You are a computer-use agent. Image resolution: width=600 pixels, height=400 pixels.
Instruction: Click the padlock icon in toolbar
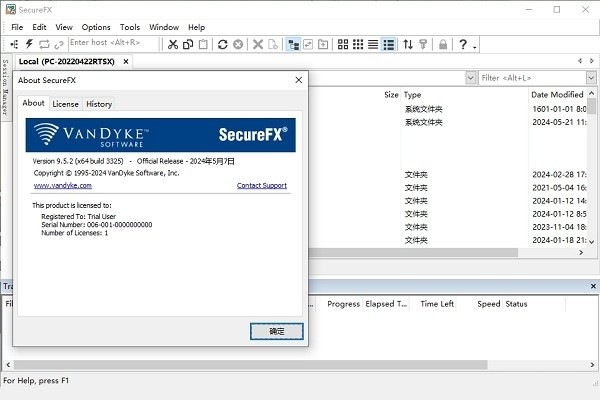point(441,44)
